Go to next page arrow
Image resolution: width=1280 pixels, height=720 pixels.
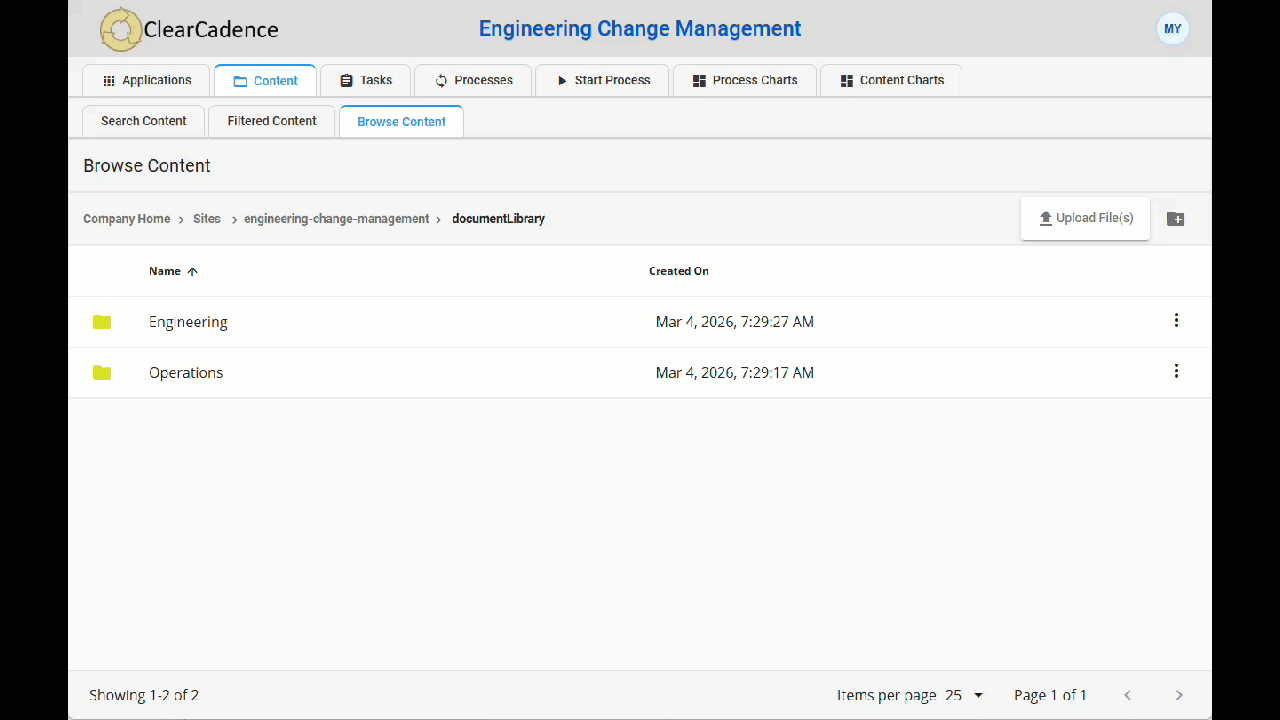pos(1179,695)
